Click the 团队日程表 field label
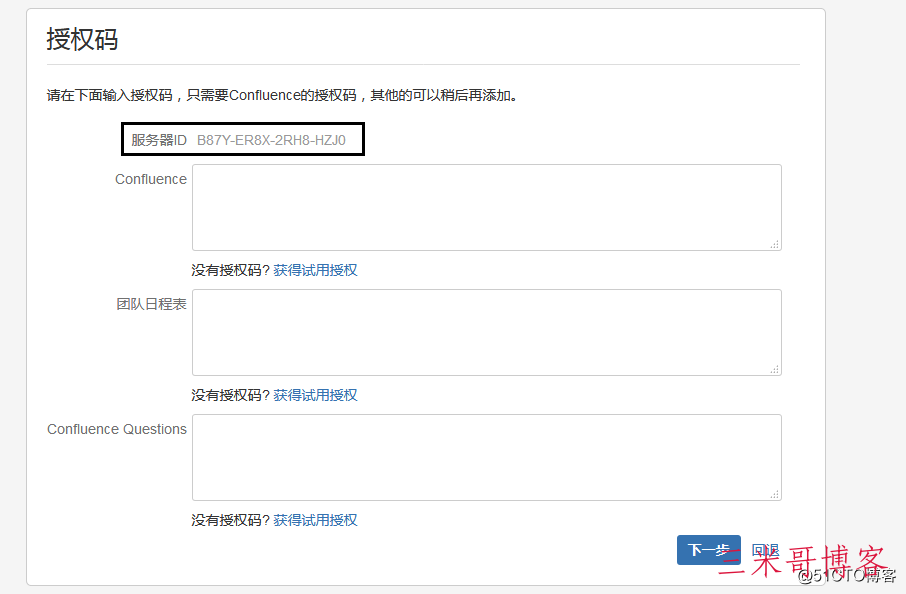The width and height of the screenshot is (906, 594). pyautogui.click(x=151, y=304)
